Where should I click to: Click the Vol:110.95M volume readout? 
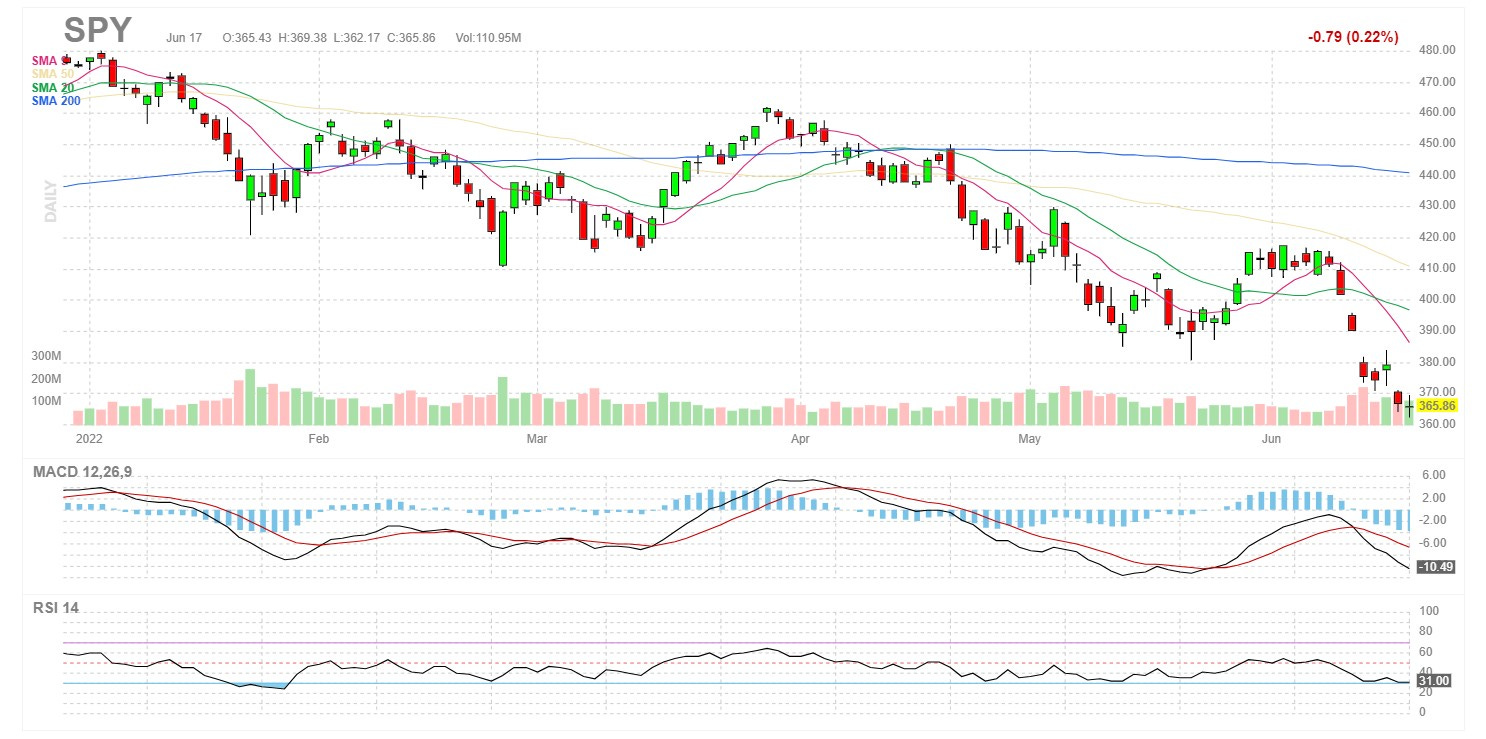(x=488, y=38)
